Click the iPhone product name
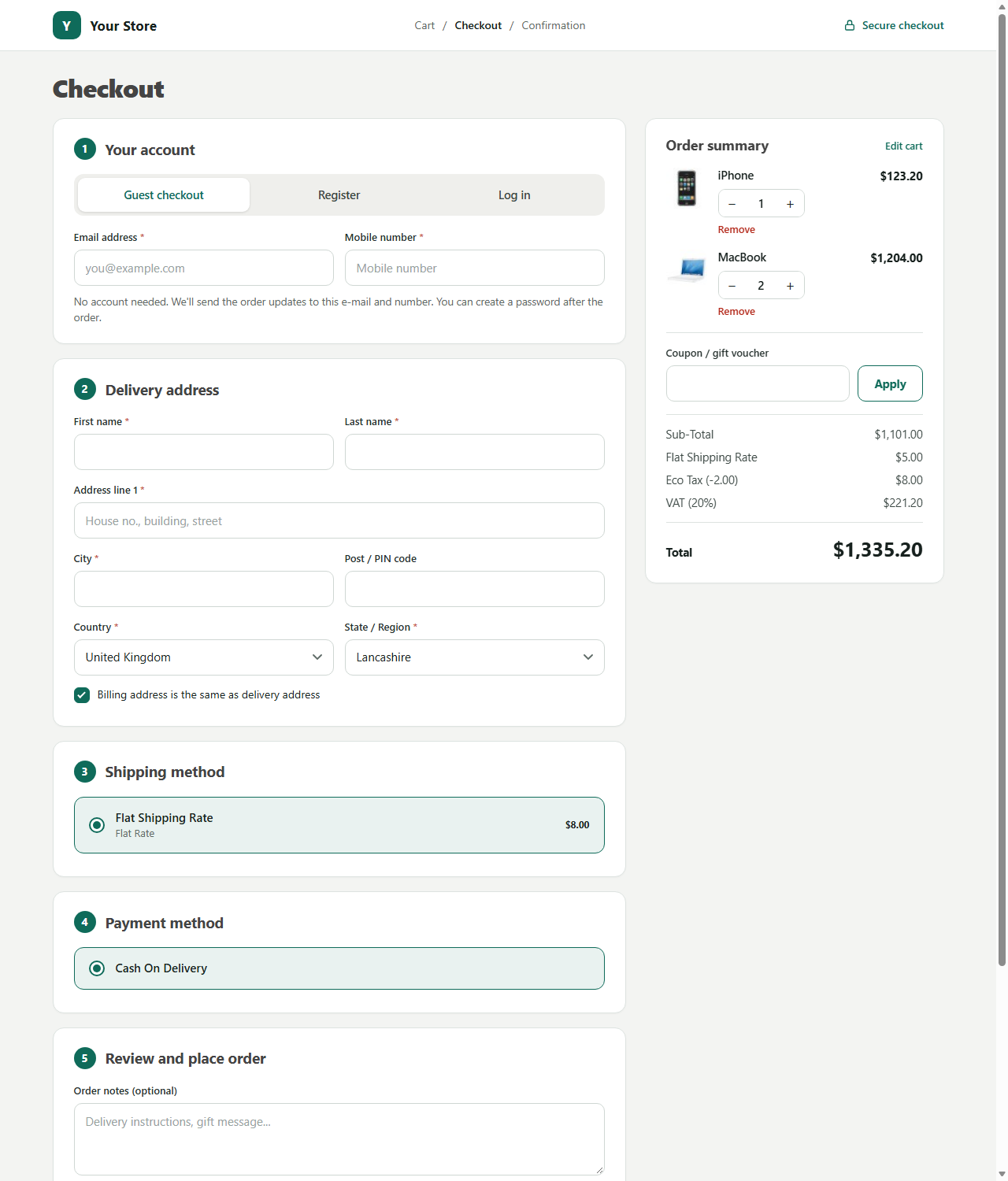Screen dimensions: 1008x1181 [x=736, y=176]
